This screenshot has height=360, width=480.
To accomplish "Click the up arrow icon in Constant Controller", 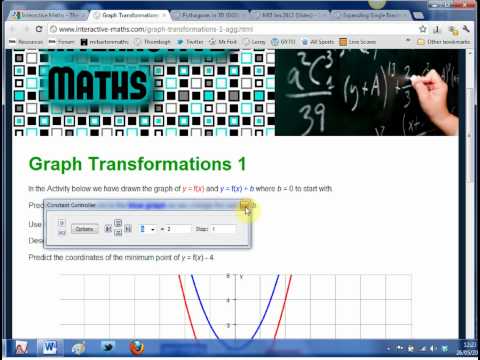I will 118,223.
